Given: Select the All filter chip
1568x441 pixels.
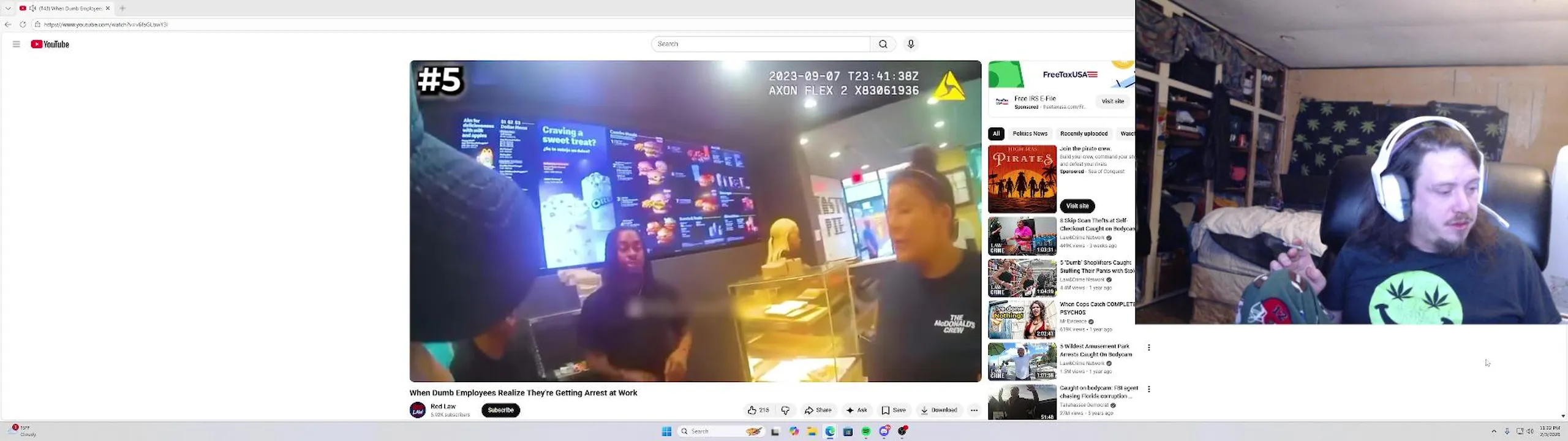Looking at the screenshot, I should (996, 134).
